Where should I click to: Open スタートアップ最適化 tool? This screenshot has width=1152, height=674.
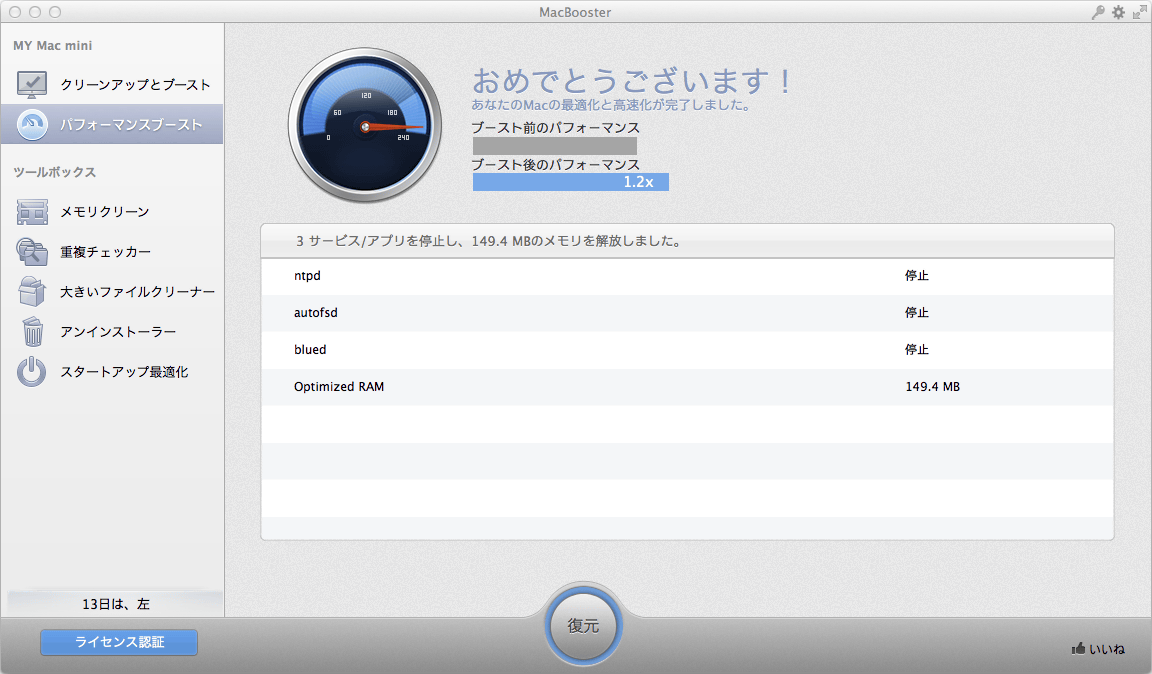pyautogui.click(x=112, y=372)
